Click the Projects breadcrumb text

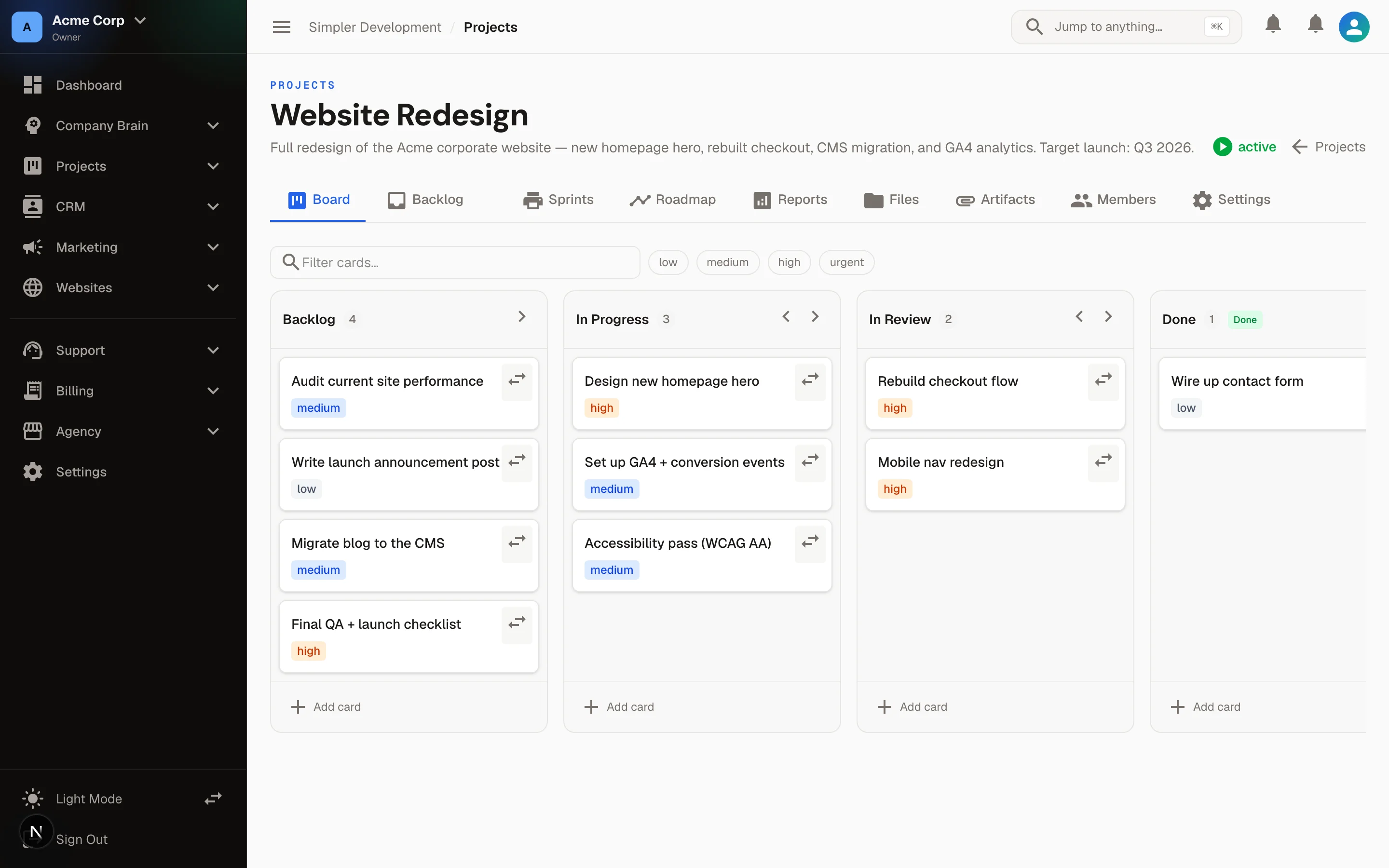tap(490, 27)
